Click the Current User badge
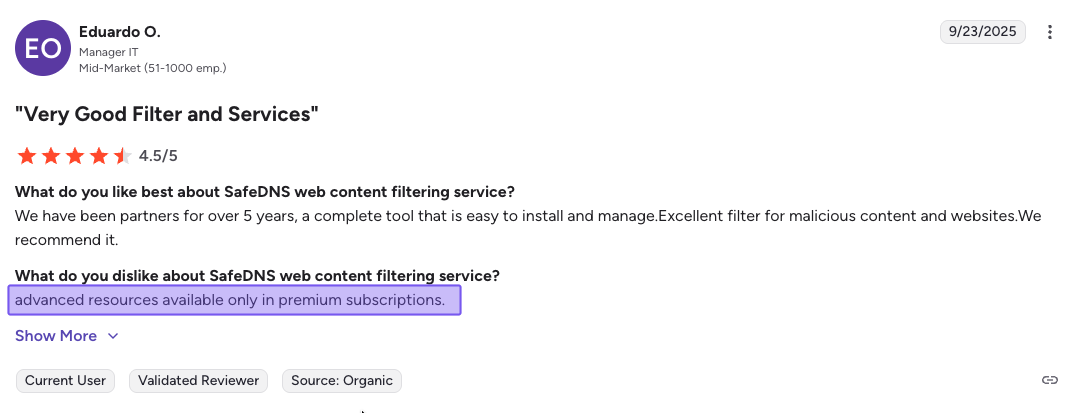 (x=66, y=380)
